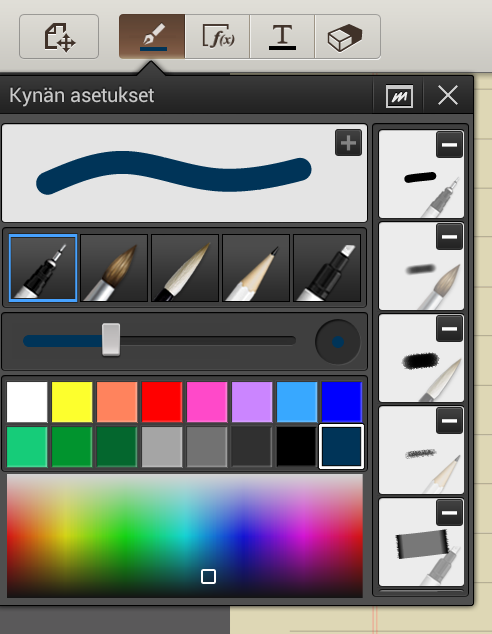Screen dimensions: 492x634
Task: Remove the pencil preset with minus
Action: (450, 421)
